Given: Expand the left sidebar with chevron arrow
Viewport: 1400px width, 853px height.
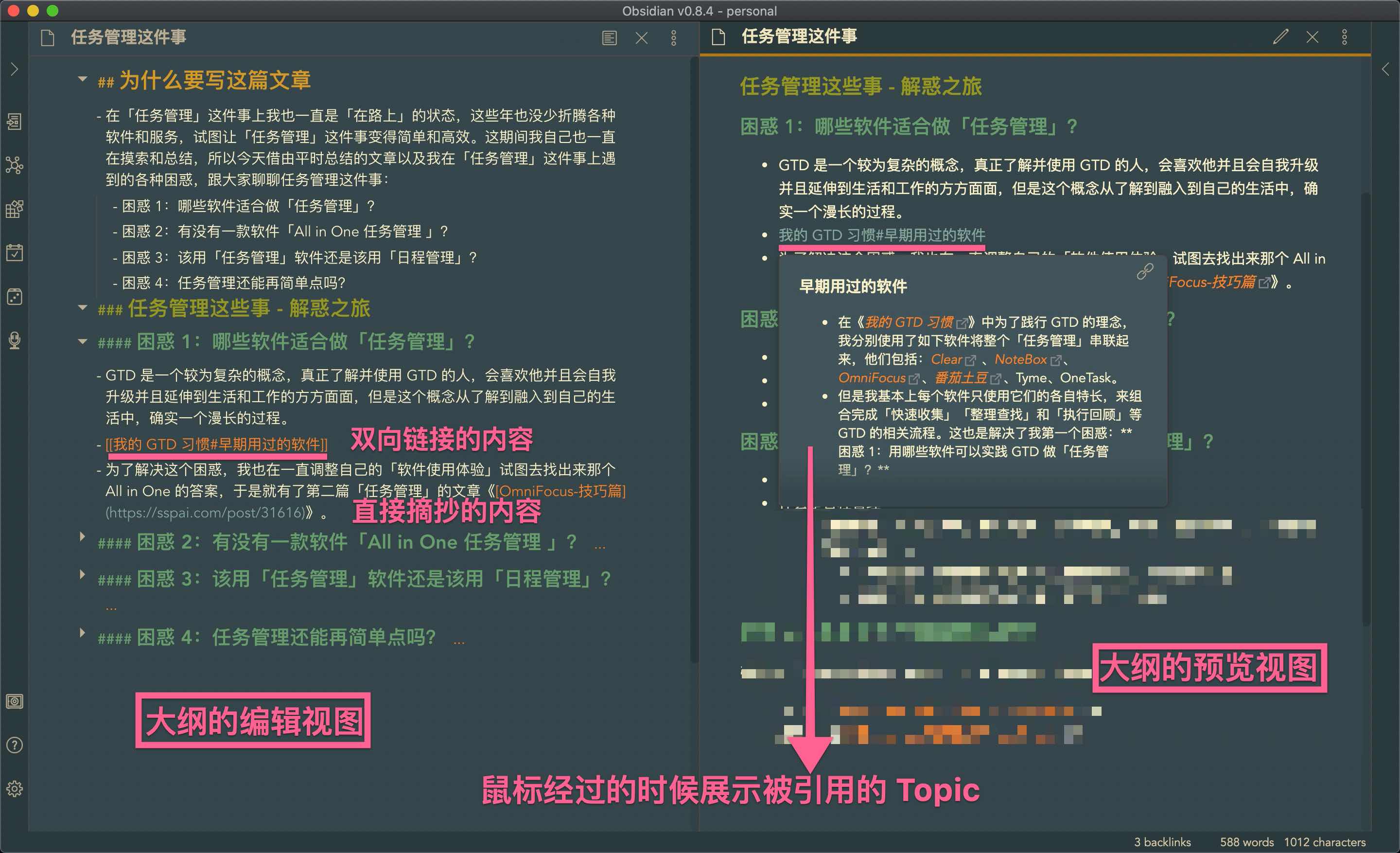Looking at the screenshot, I should click(x=15, y=70).
